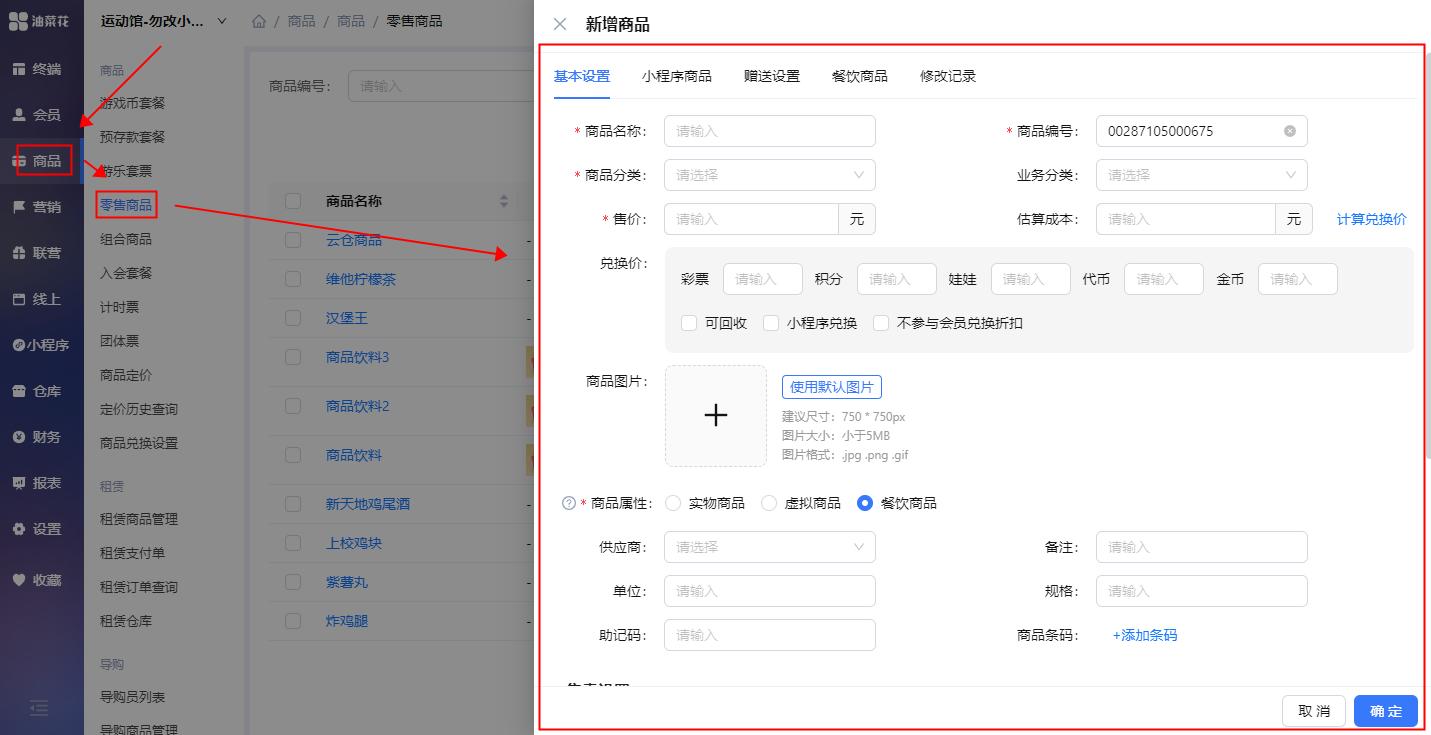This screenshot has width=1431, height=735.
Task: Focus the 商品名称 input field
Action: (770, 131)
